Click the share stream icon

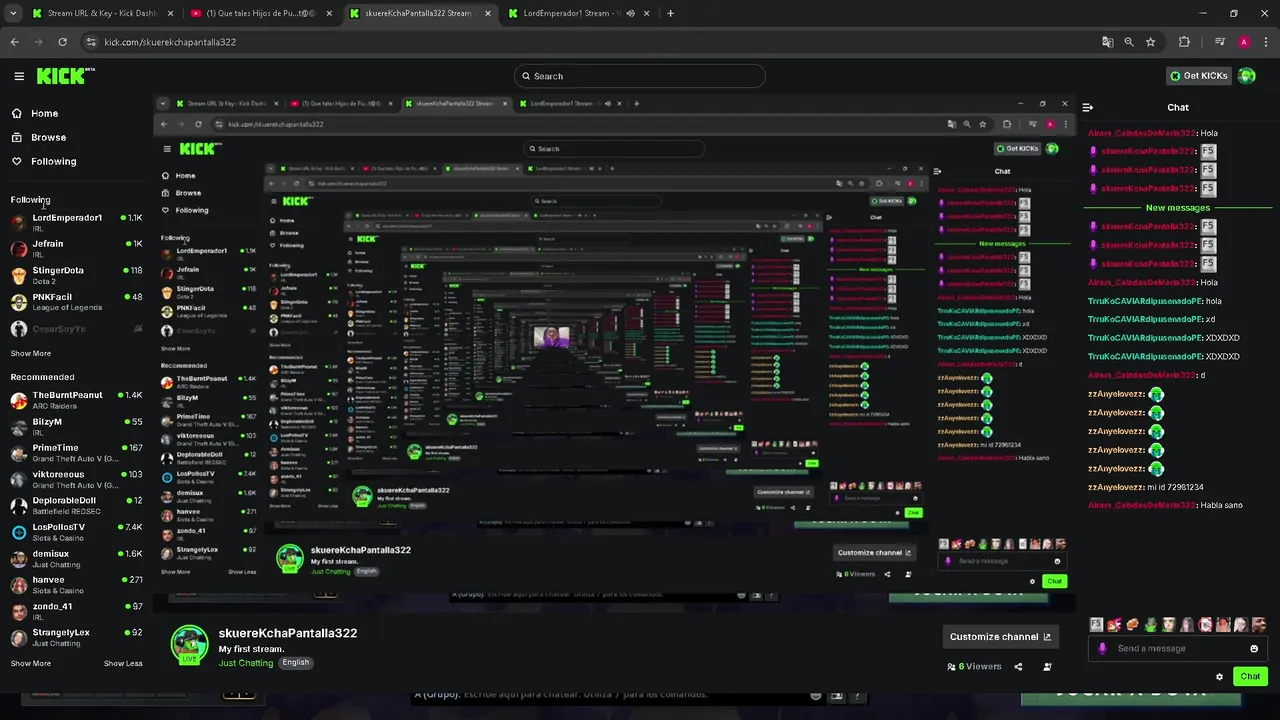(x=1018, y=667)
